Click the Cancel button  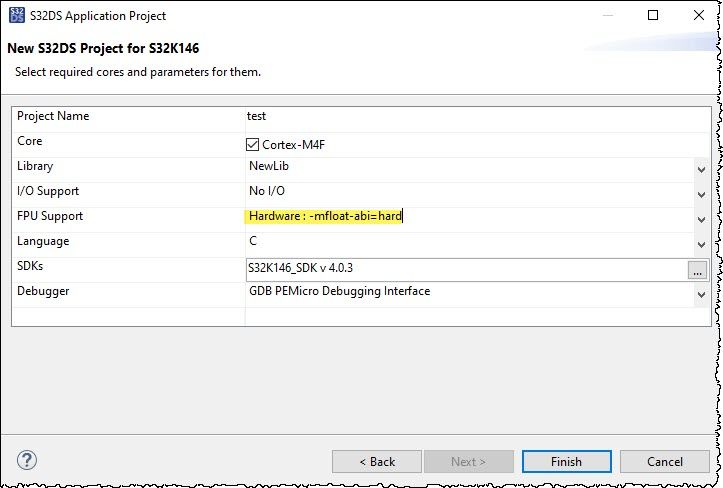[664, 462]
